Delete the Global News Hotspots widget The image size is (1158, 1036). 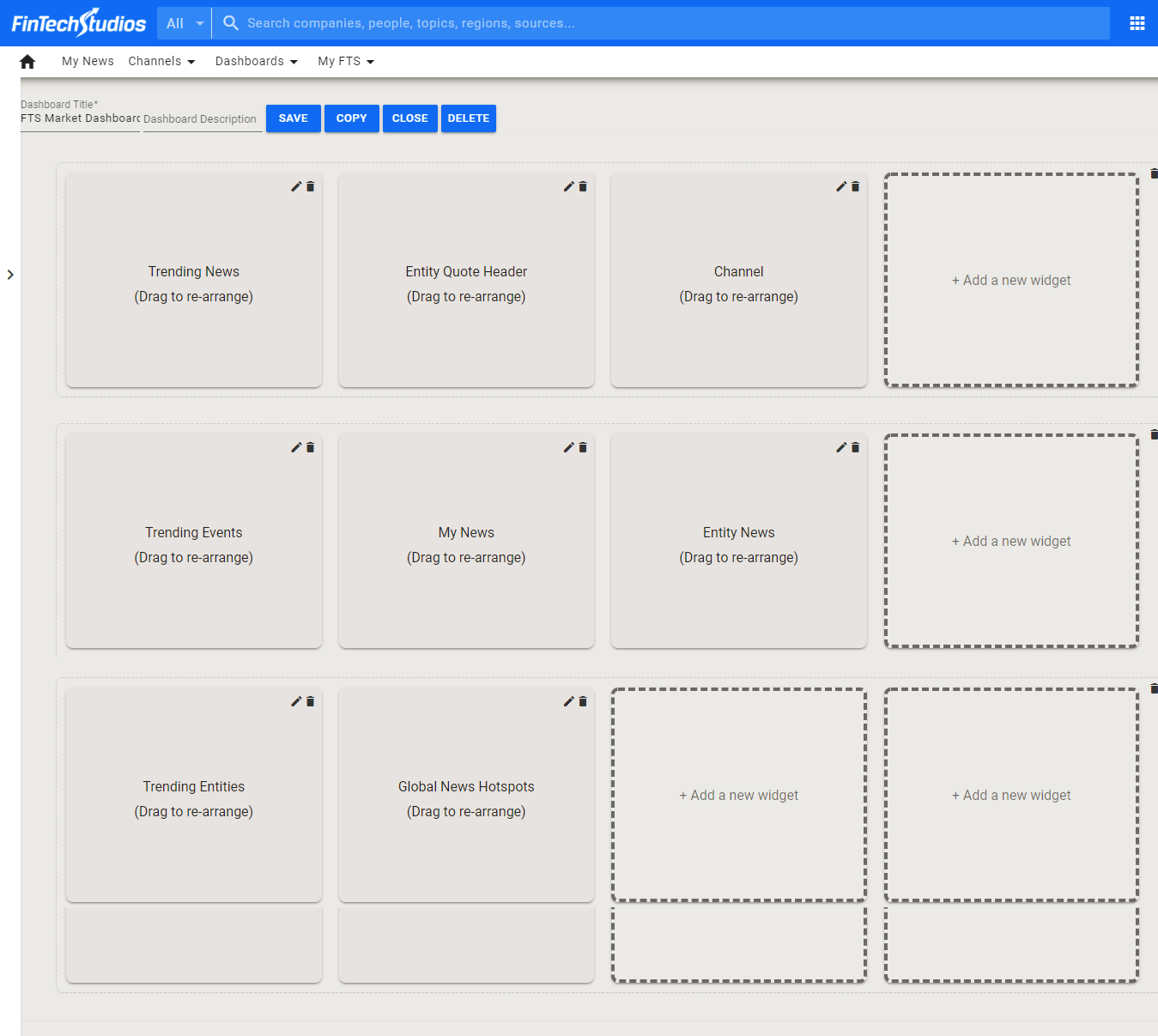(583, 701)
